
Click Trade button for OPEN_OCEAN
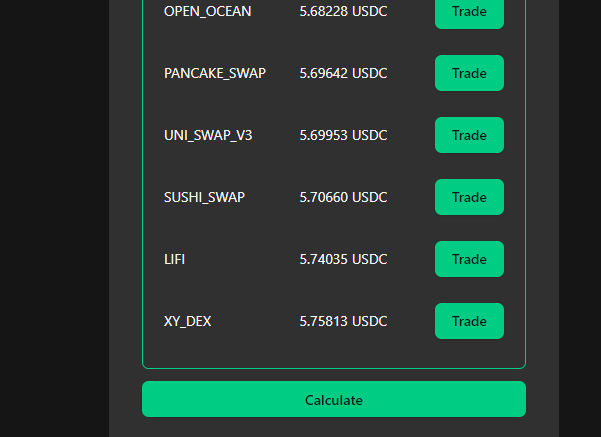(x=469, y=12)
